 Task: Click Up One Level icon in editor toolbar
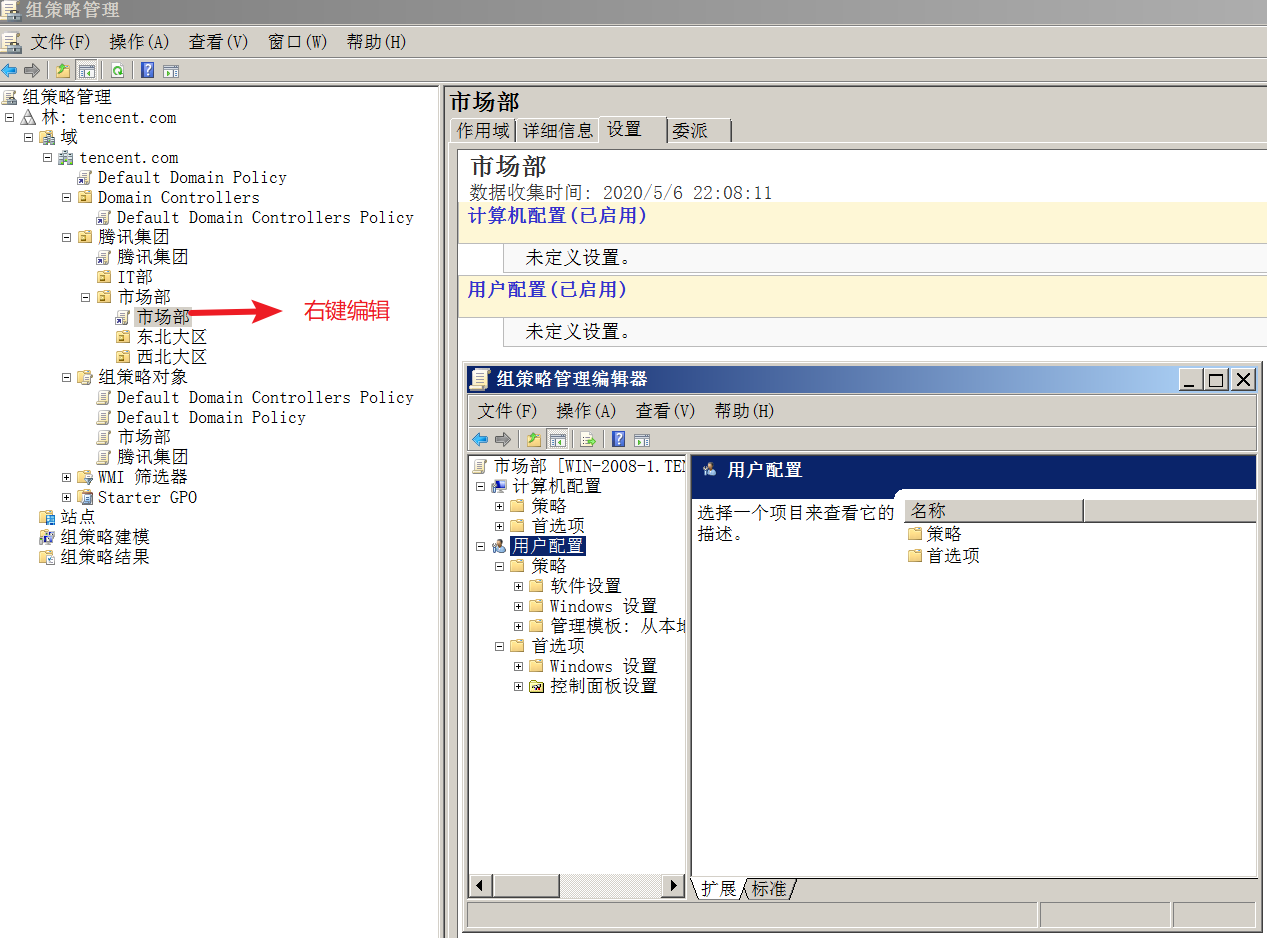point(534,439)
